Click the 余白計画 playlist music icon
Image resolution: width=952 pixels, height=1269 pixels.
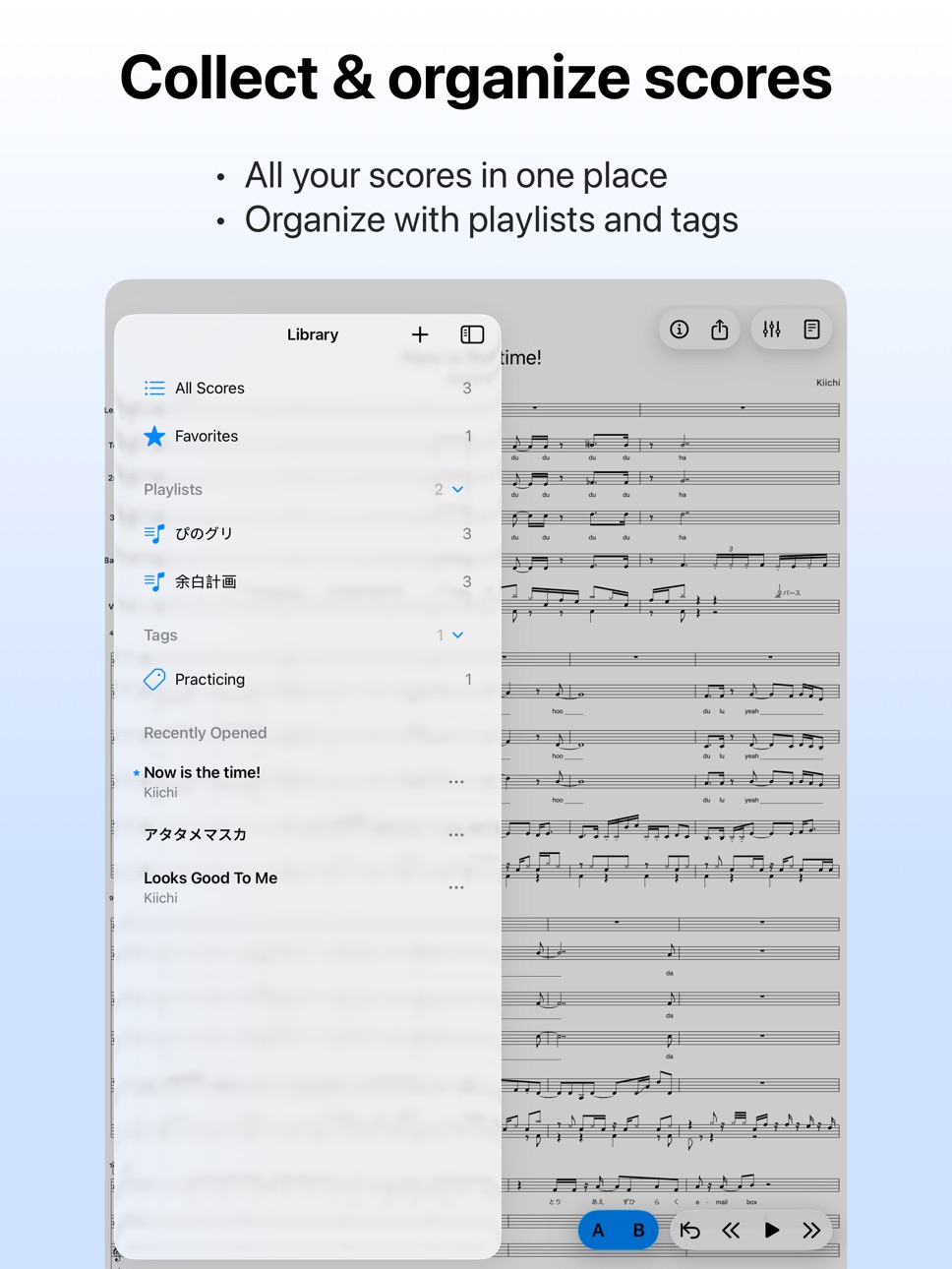click(x=154, y=581)
